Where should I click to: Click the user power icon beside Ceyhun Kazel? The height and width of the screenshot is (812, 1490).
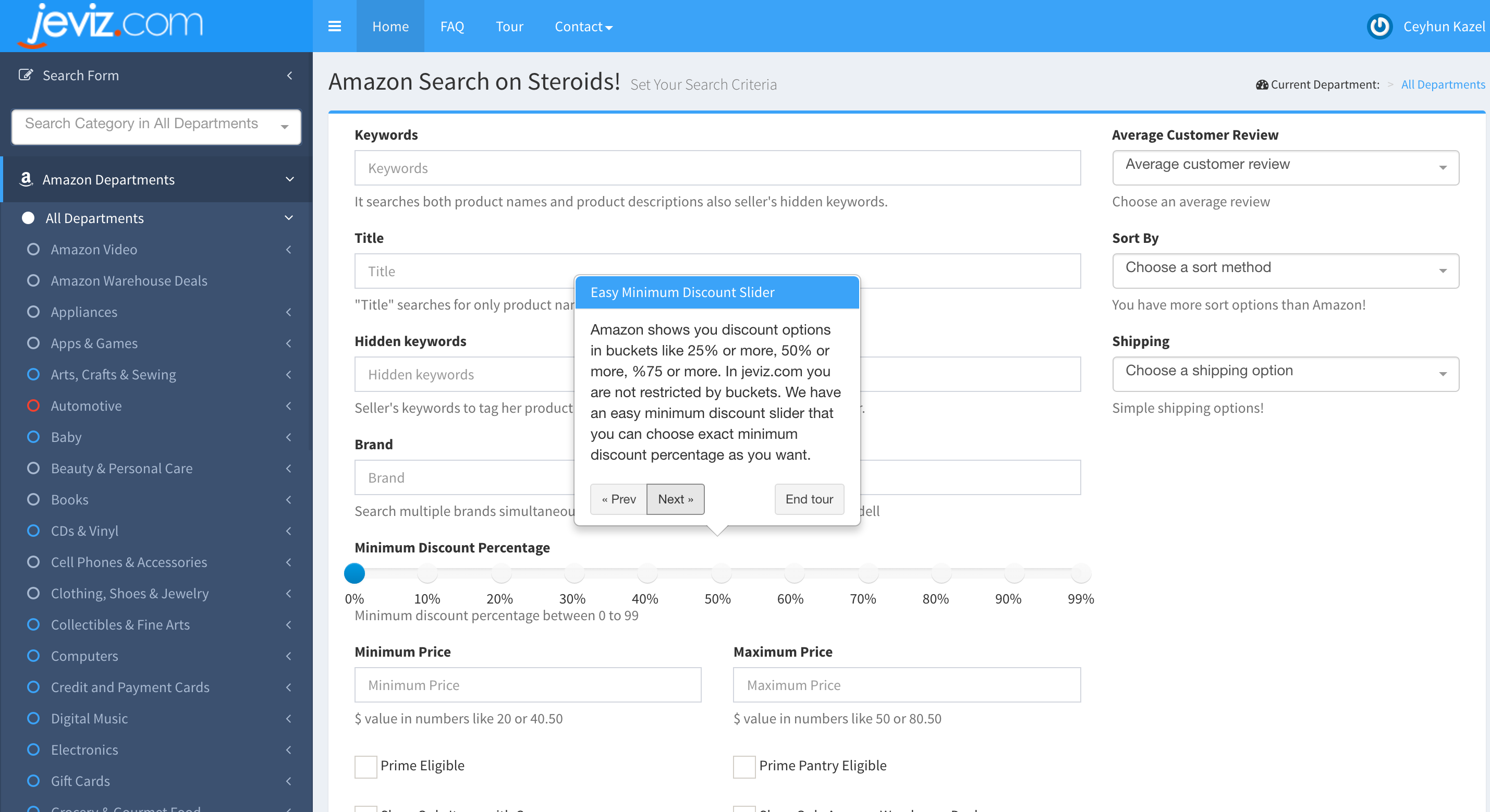(1379, 27)
